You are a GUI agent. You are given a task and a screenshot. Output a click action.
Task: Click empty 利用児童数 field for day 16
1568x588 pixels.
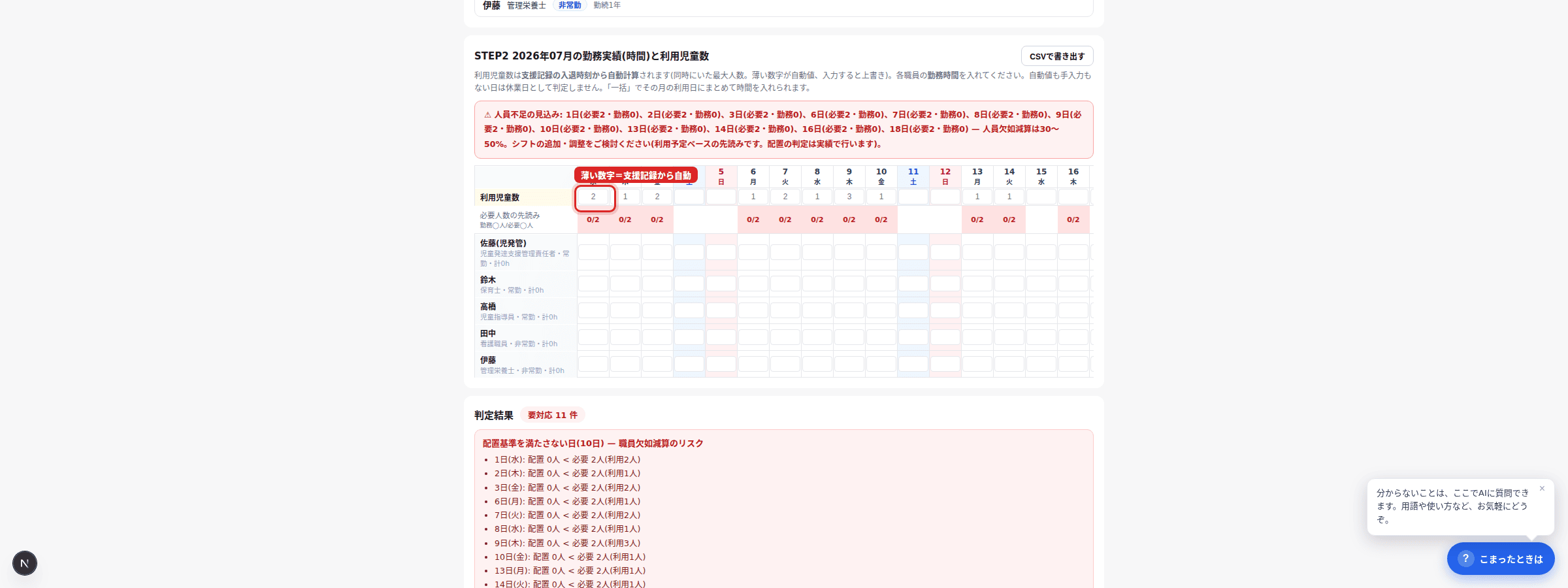pyautogui.click(x=1073, y=197)
